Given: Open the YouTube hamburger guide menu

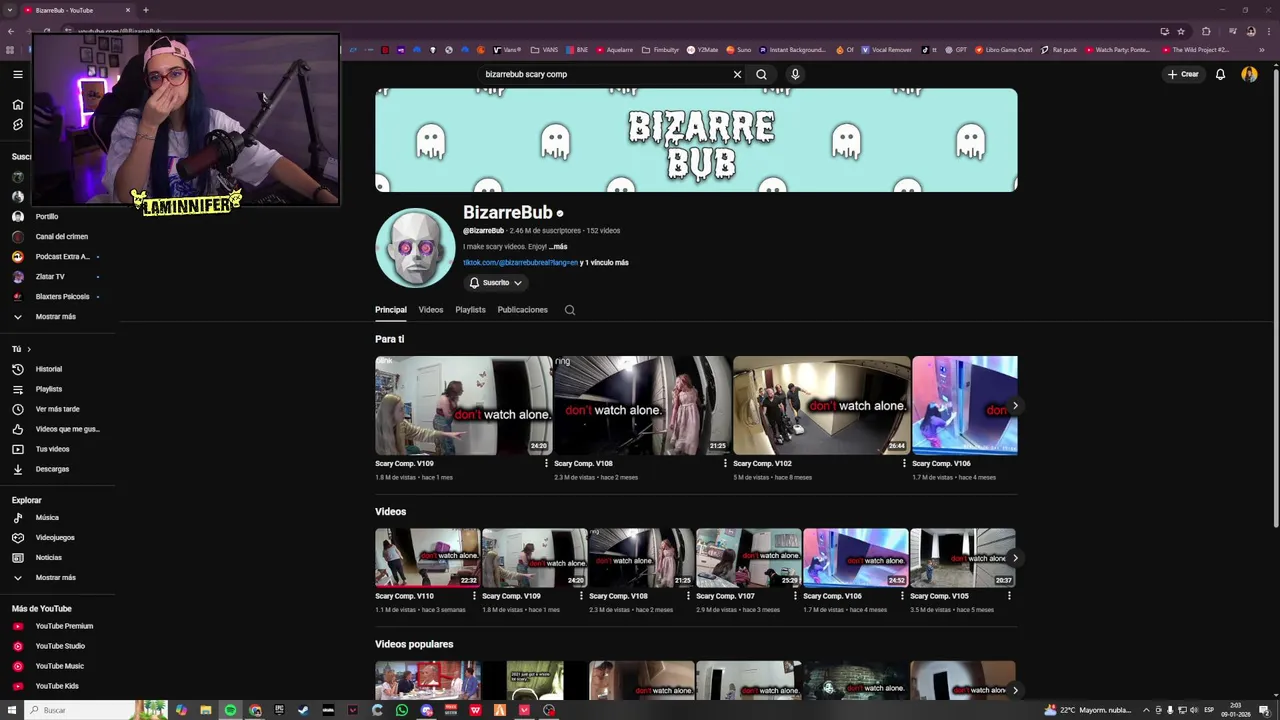Looking at the screenshot, I should pos(17,74).
